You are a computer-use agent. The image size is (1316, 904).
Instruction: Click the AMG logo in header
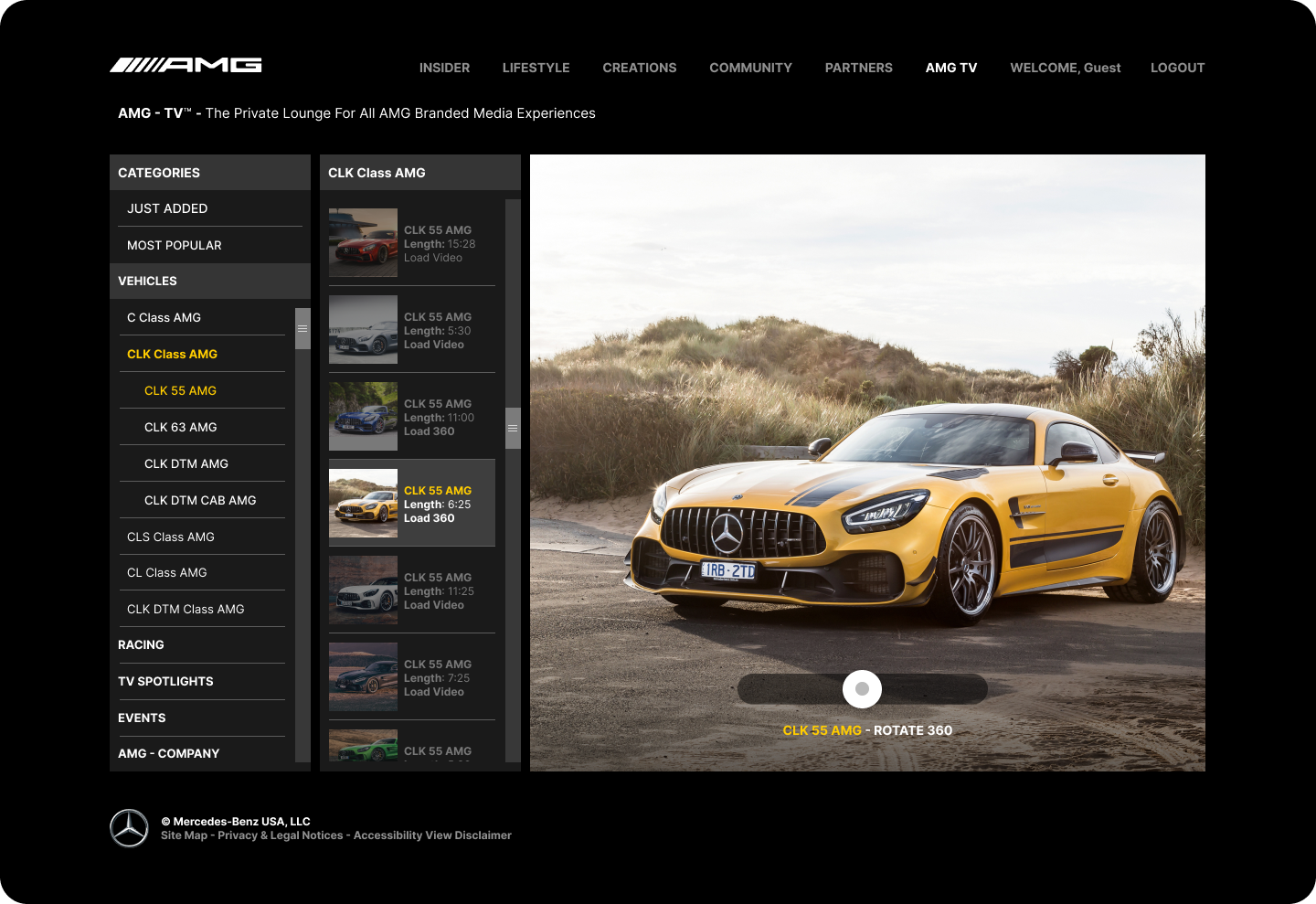(186, 65)
